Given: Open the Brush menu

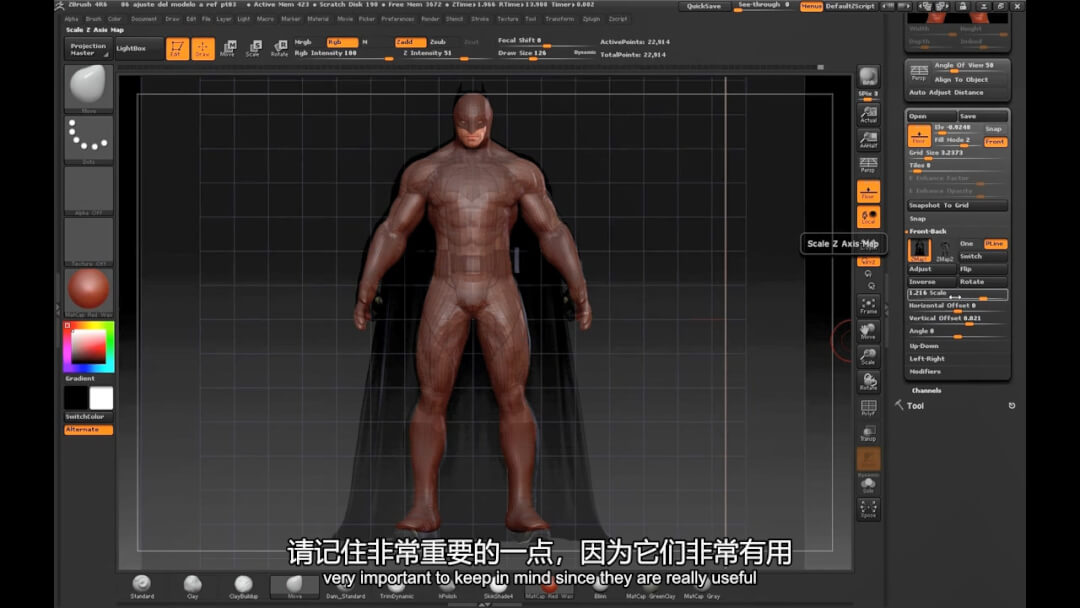Looking at the screenshot, I should 94,19.
